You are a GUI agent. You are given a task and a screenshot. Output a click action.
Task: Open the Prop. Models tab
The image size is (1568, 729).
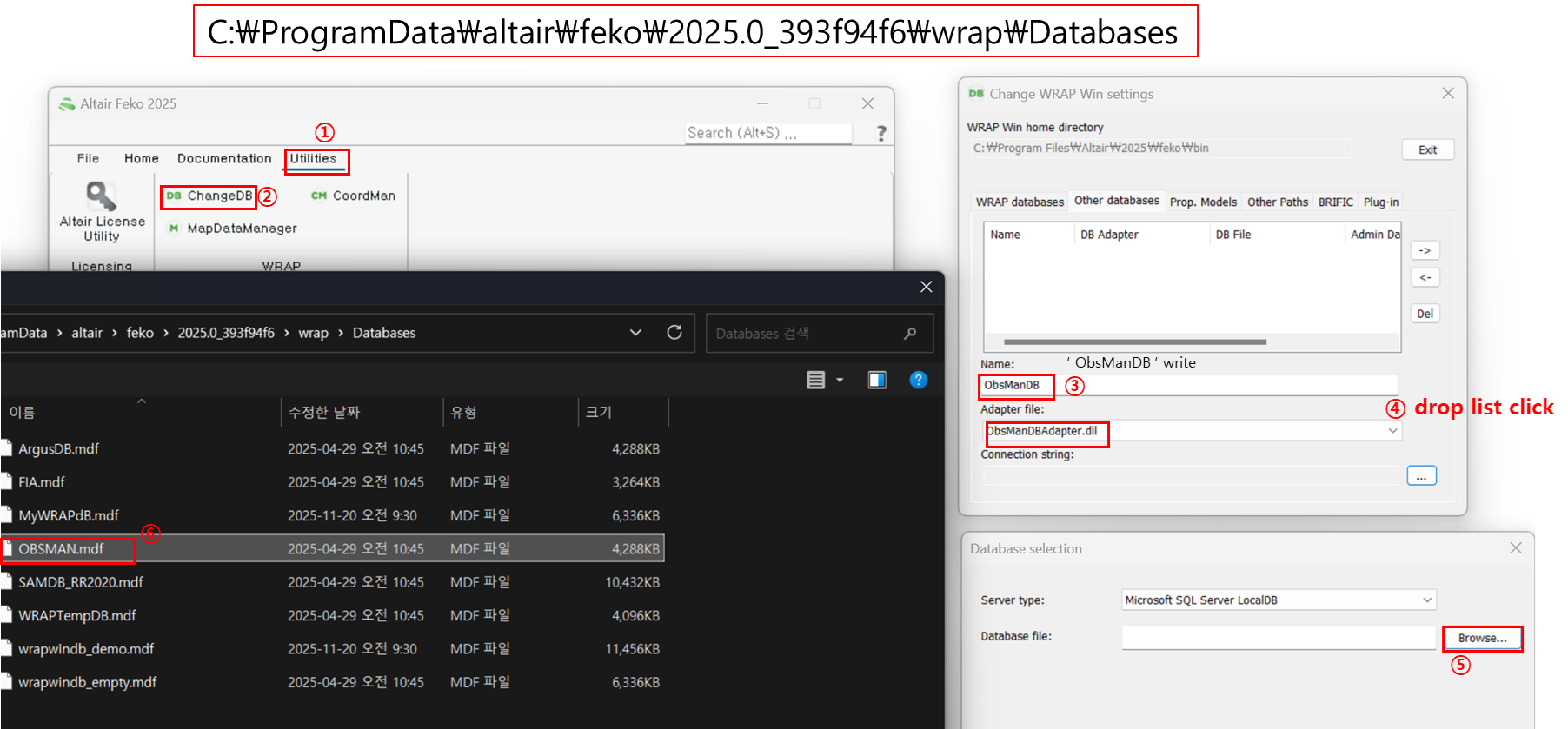[x=1203, y=202]
